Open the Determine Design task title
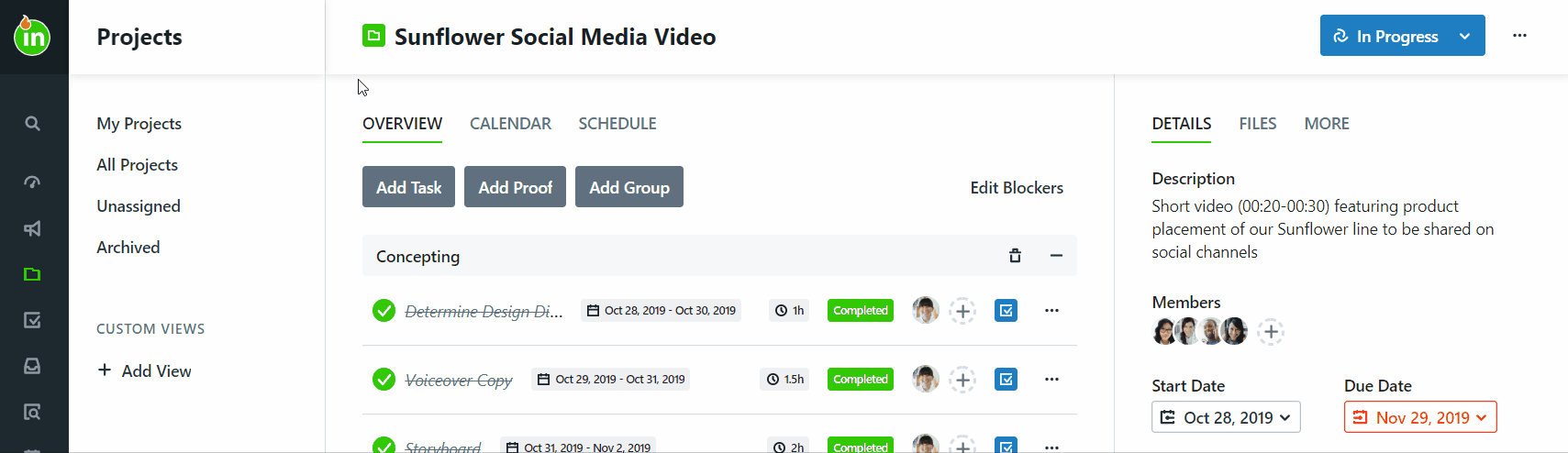This screenshot has height=453, width=1568. (x=484, y=312)
